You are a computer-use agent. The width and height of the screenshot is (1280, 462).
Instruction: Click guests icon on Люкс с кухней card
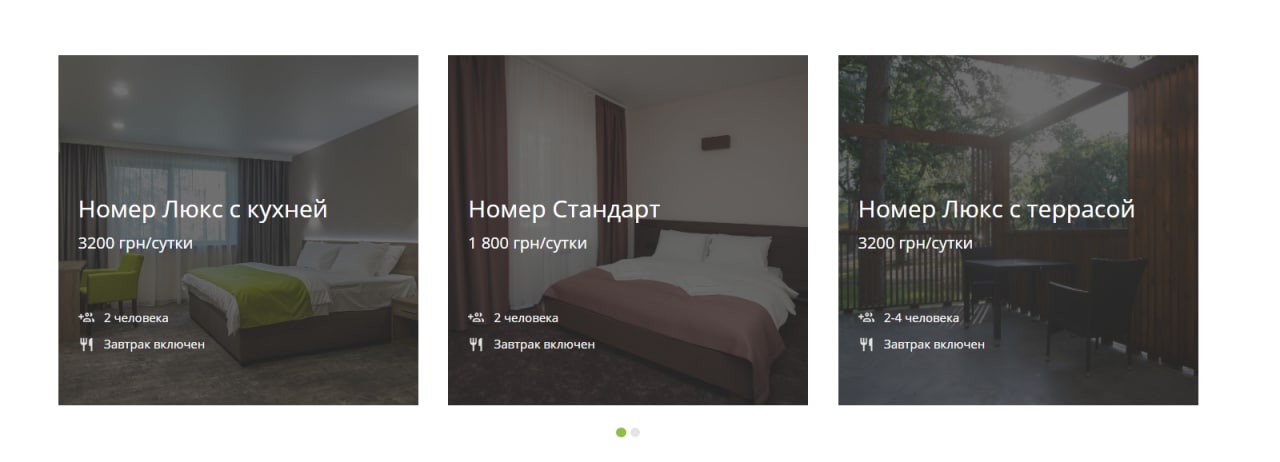[86, 318]
